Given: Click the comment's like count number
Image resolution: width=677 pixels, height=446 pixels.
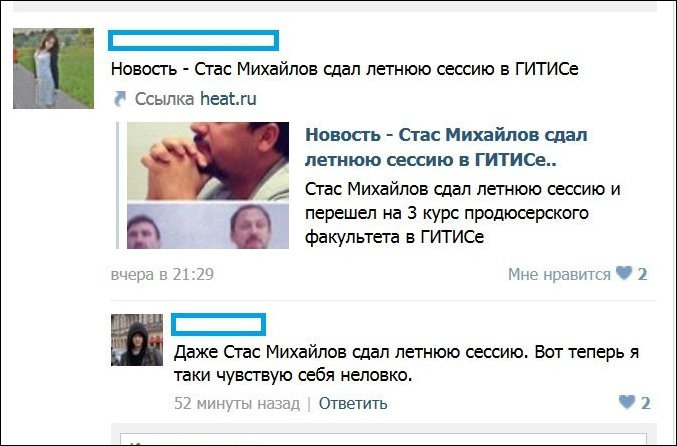Looking at the screenshot, I should 645,403.
